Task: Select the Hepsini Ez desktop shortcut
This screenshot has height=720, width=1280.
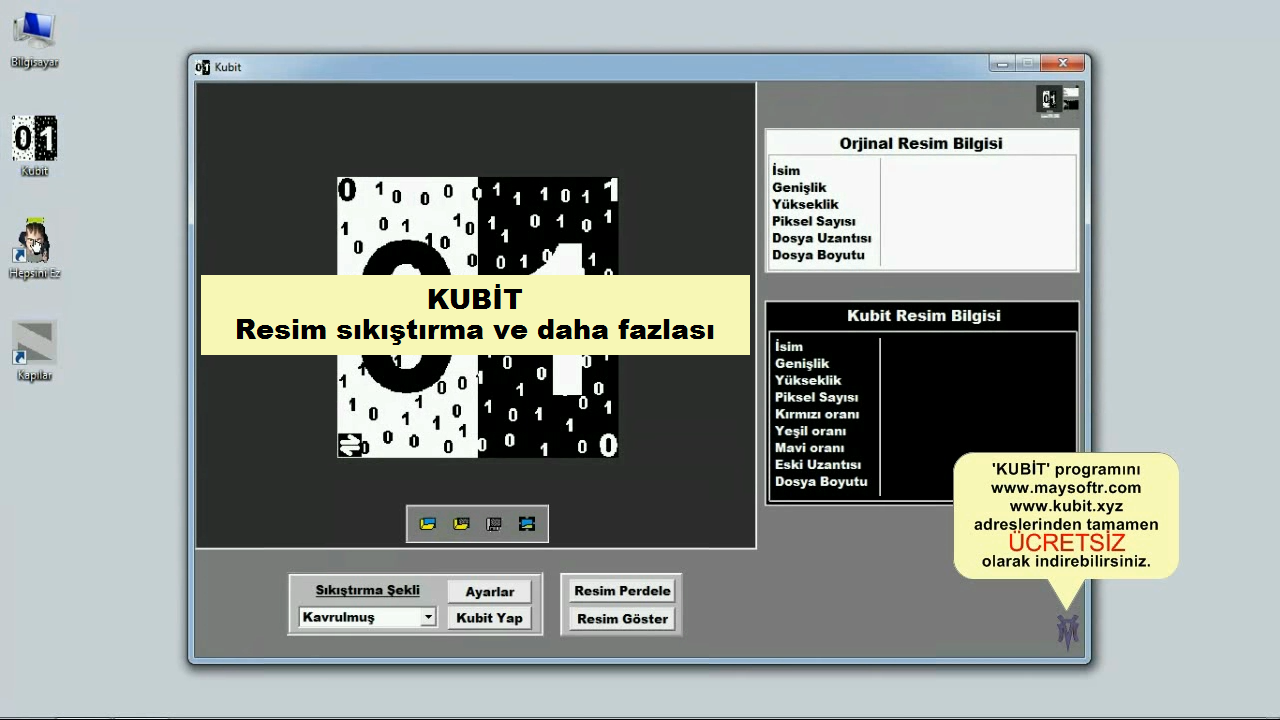Action: point(34,249)
